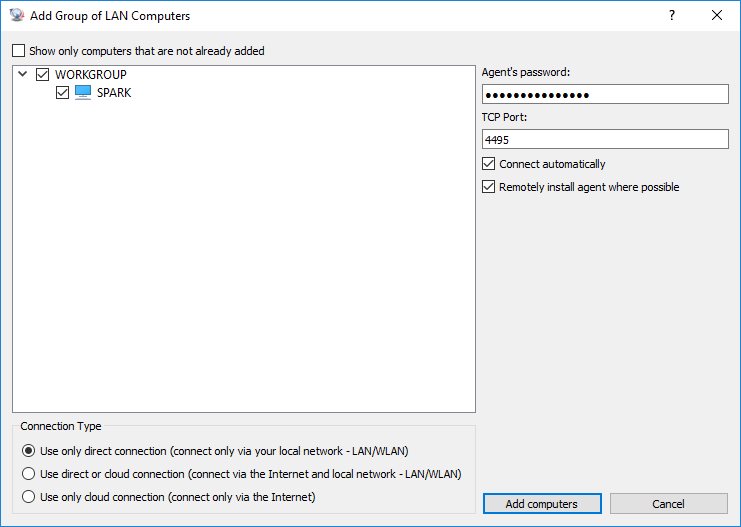The width and height of the screenshot is (741, 527).
Task: Collapse the WORKGROUP tree node
Action: [22, 75]
